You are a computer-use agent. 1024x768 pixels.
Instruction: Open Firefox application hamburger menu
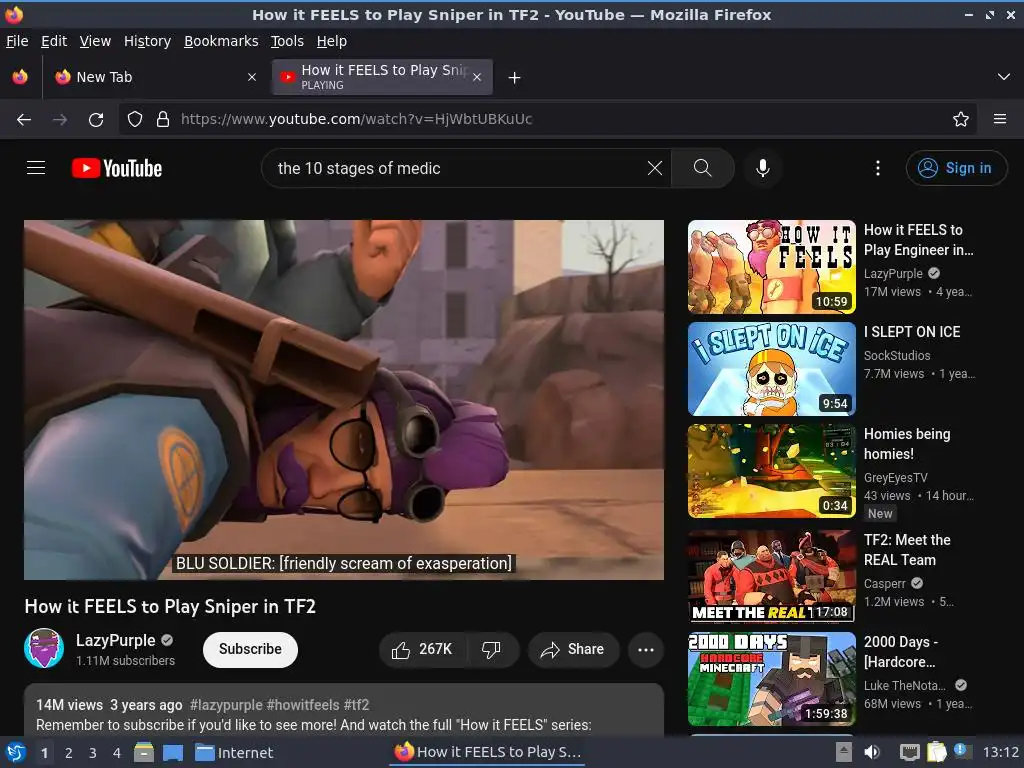tap(1000, 119)
